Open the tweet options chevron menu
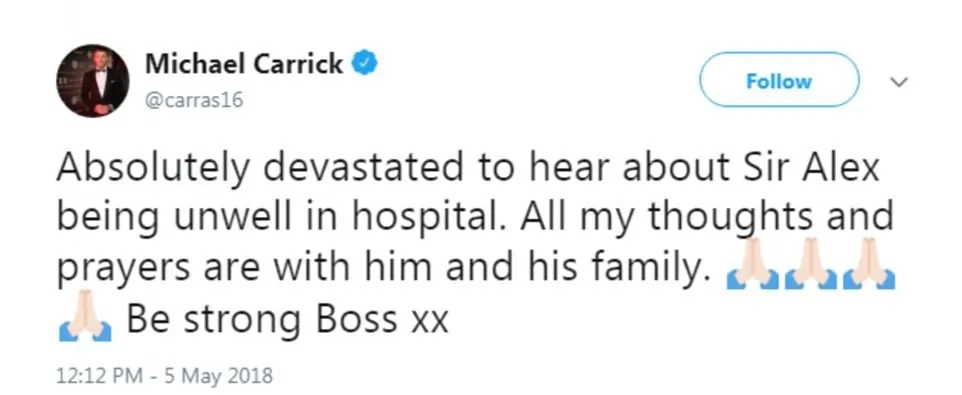 pyautogui.click(x=899, y=82)
